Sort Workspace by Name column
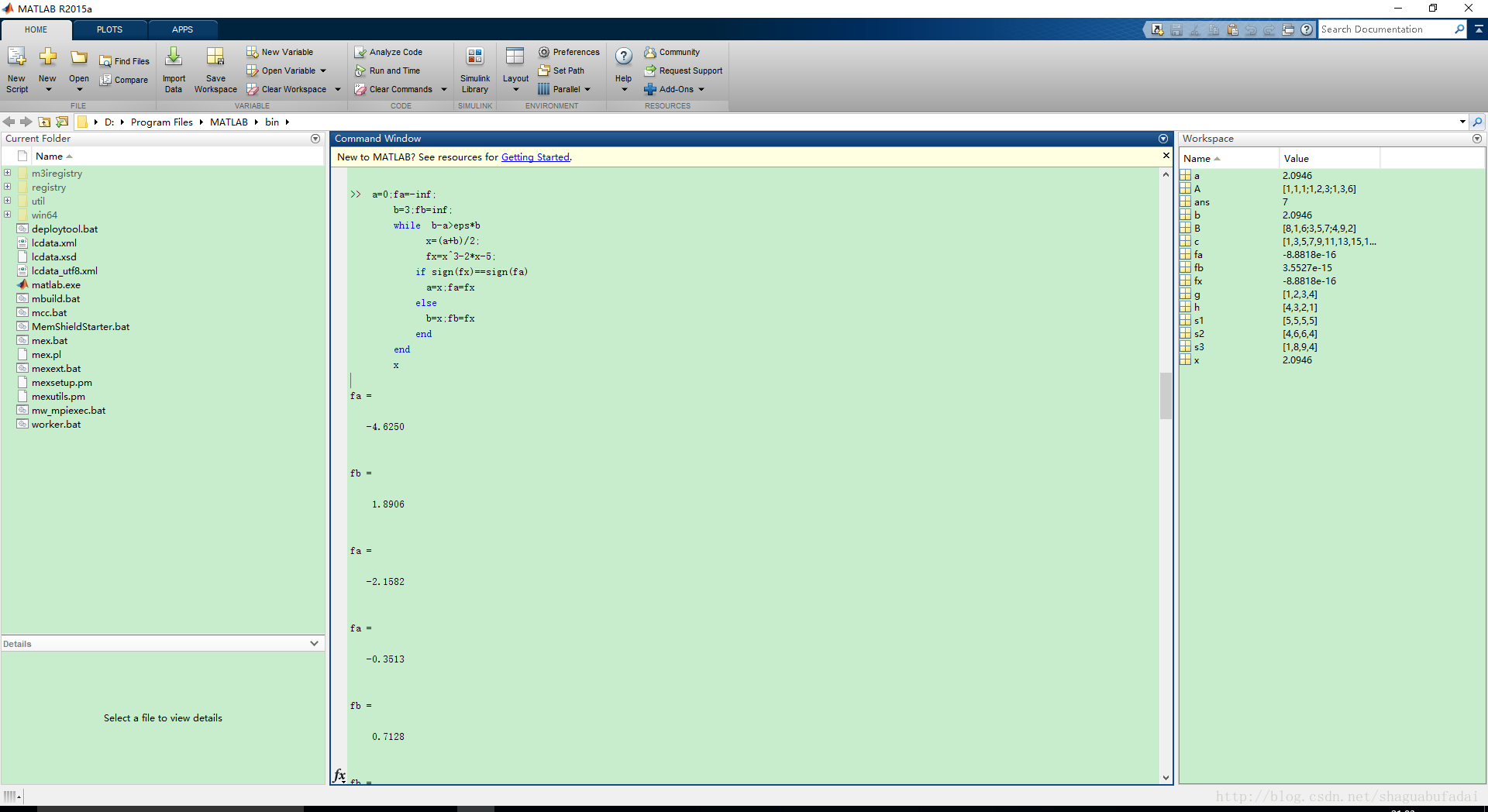1488x812 pixels. tap(1229, 158)
